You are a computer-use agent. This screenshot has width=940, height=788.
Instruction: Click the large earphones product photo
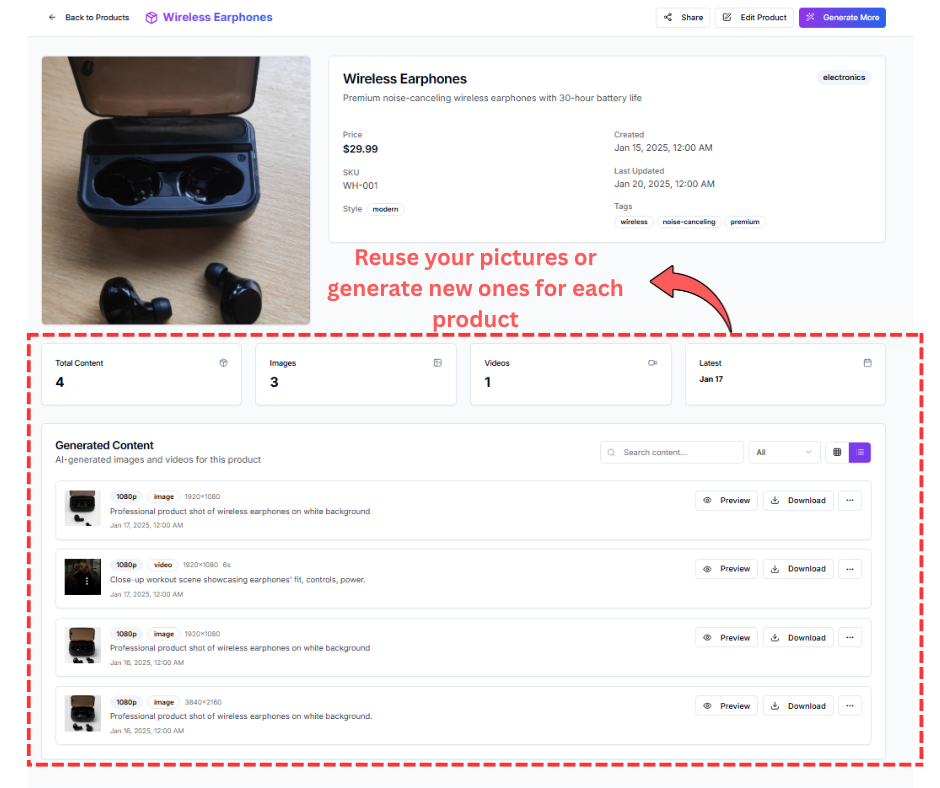pos(176,190)
